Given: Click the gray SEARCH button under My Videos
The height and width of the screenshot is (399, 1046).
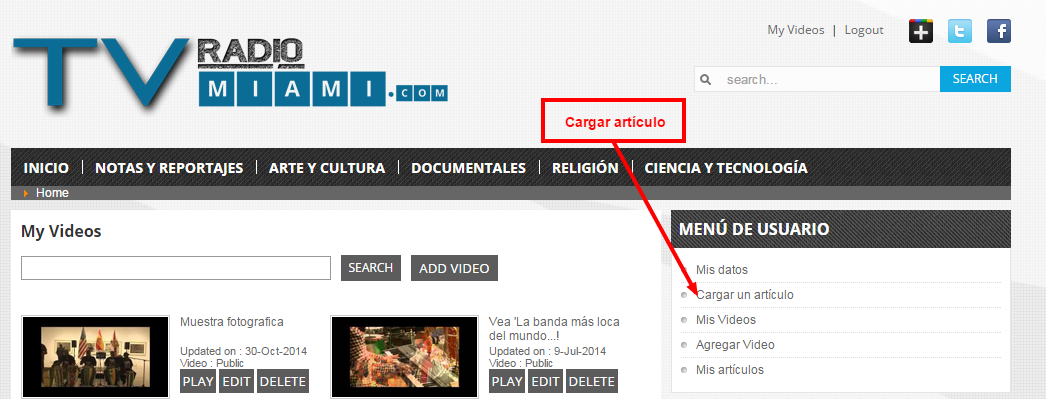Looking at the screenshot, I should pos(371,268).
